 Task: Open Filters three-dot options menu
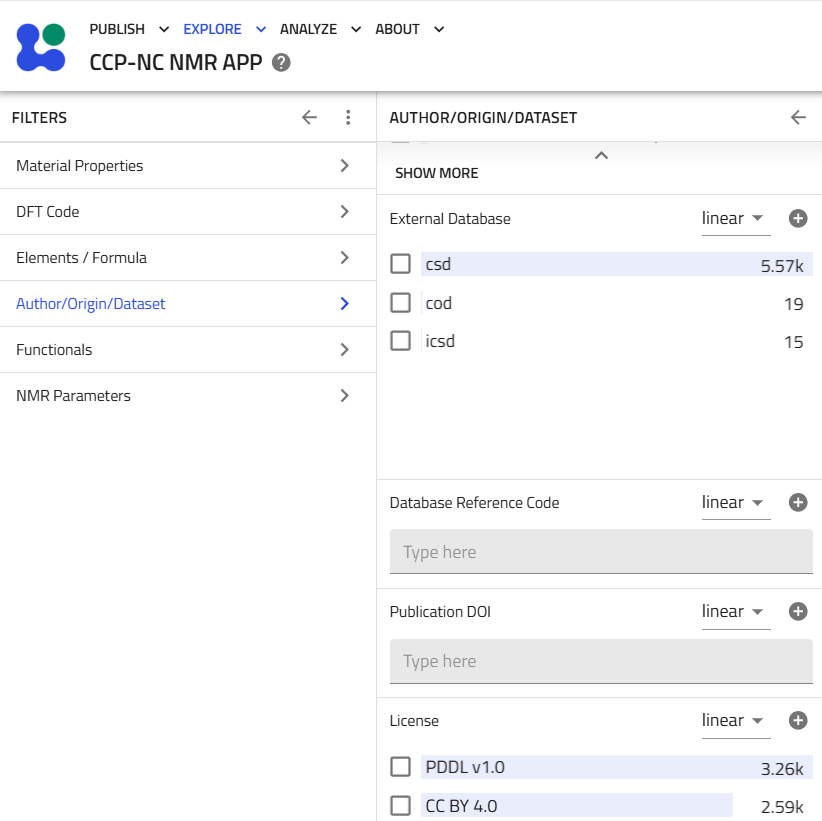(348, 117)
